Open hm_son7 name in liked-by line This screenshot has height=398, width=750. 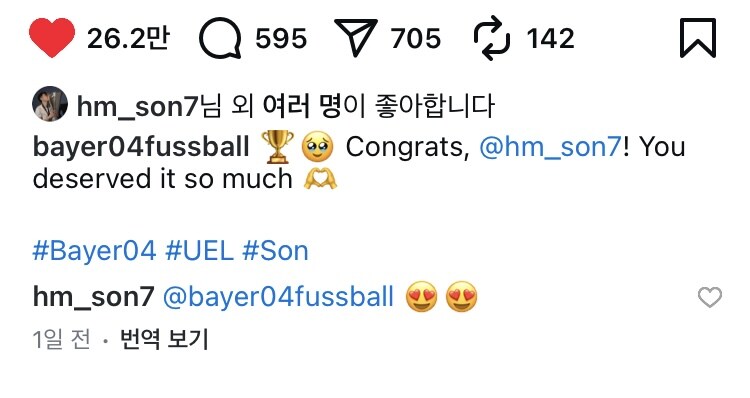click(138, 106)
